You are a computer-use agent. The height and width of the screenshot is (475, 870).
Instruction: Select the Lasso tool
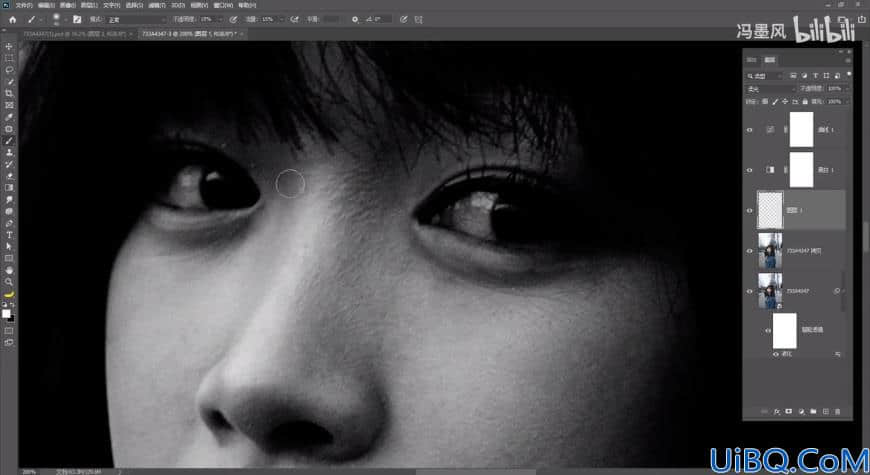pyautogui.click(x=9, y=70)
